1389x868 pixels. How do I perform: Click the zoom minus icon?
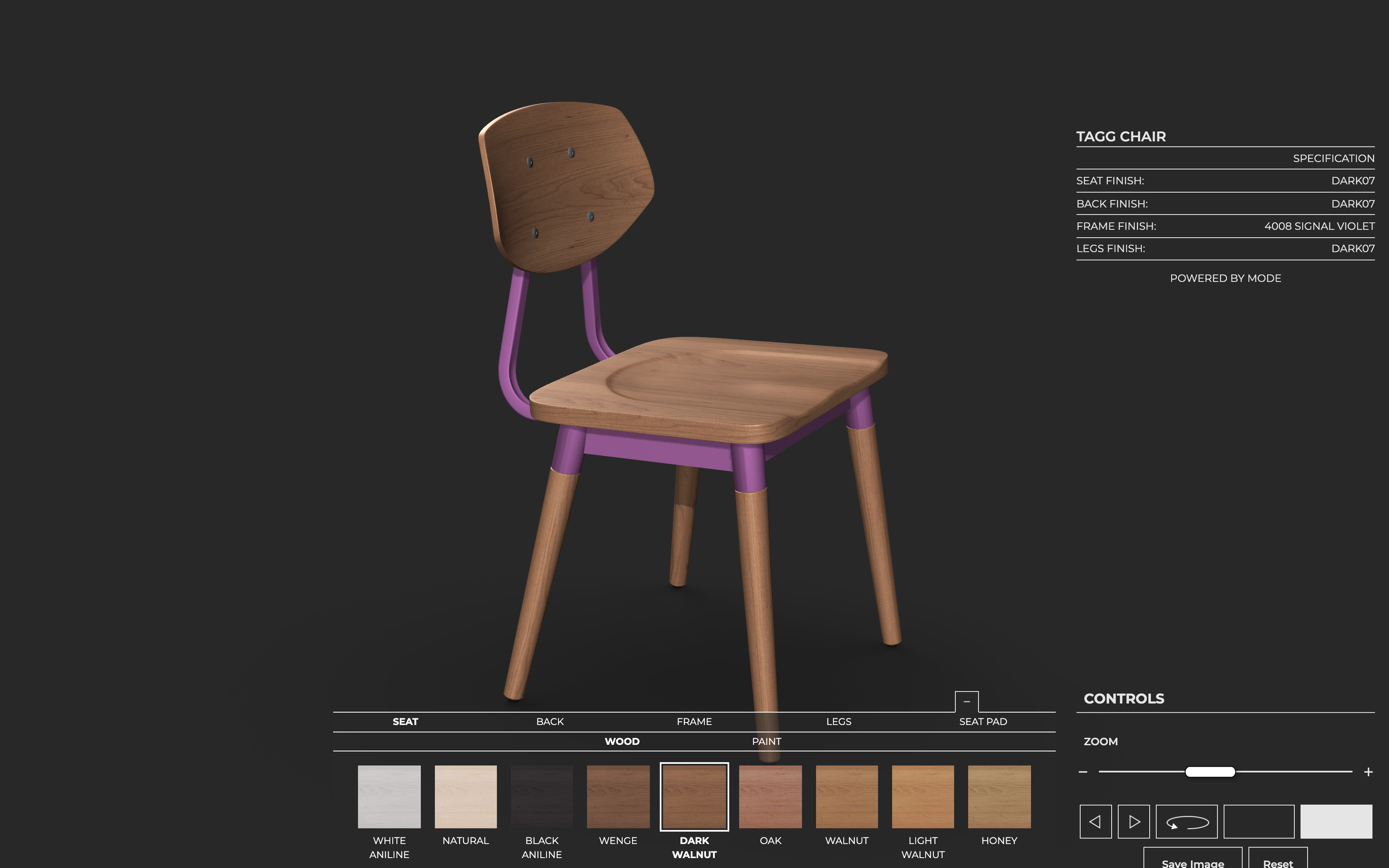1083,772
